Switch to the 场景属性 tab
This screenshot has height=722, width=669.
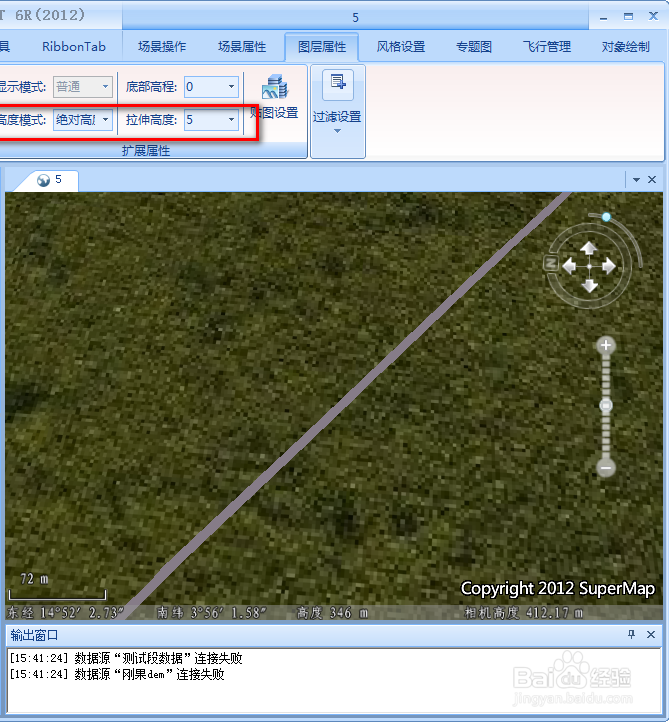[x=242, y=47]
